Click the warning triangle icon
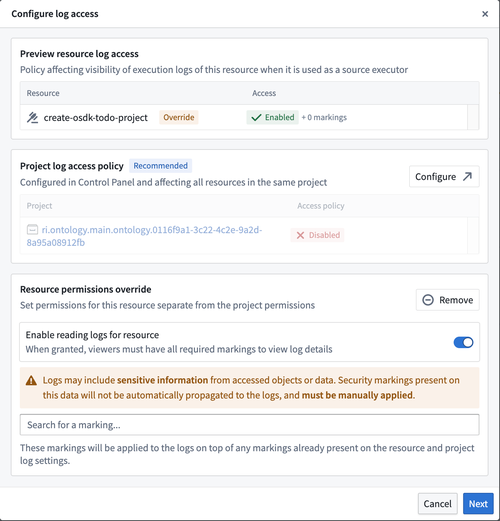The height and width of the screenshot is (521, 500). coord(31,380)
